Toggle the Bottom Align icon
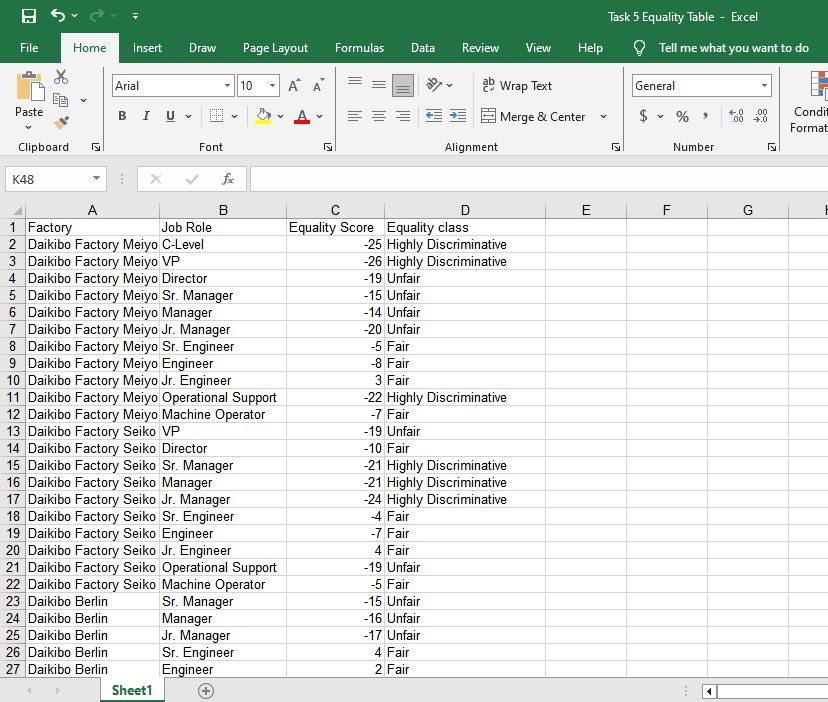 coord(403,85)
